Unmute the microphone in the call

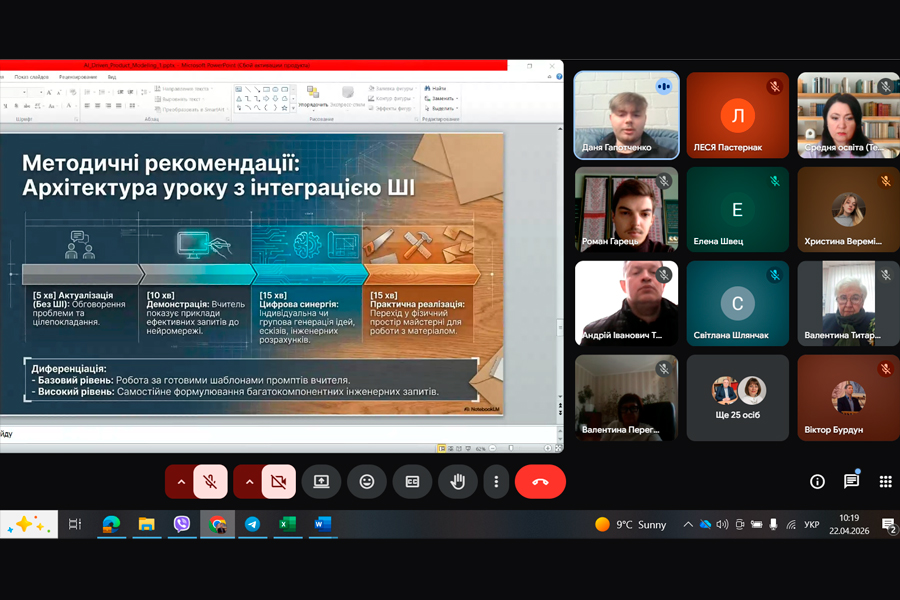click(210, 482)
